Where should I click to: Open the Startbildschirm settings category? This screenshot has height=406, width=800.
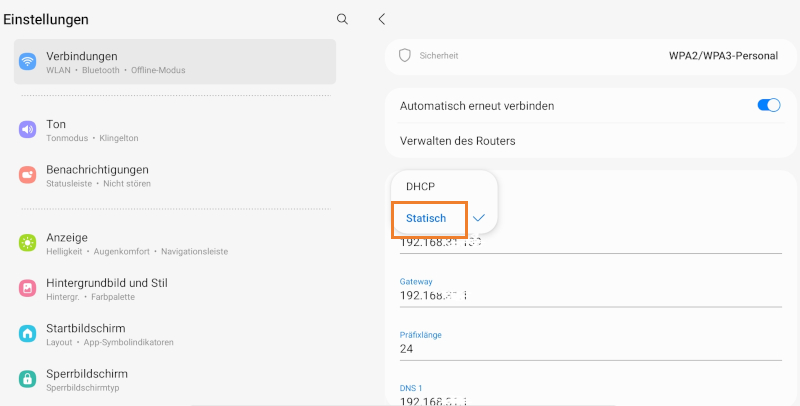(175, 334)
